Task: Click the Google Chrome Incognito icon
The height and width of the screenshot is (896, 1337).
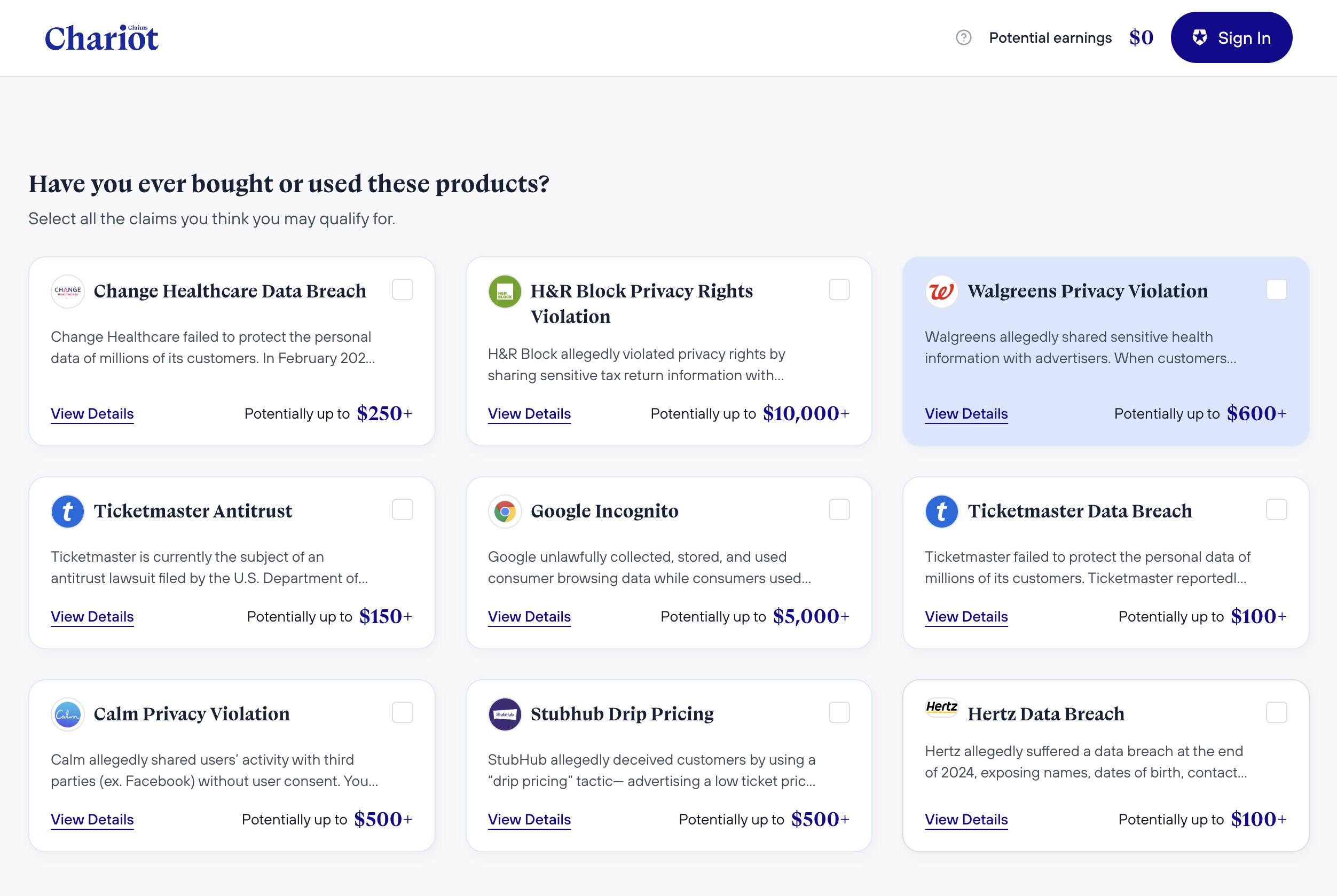Action: pyautogui.click(x=505, y=512)
